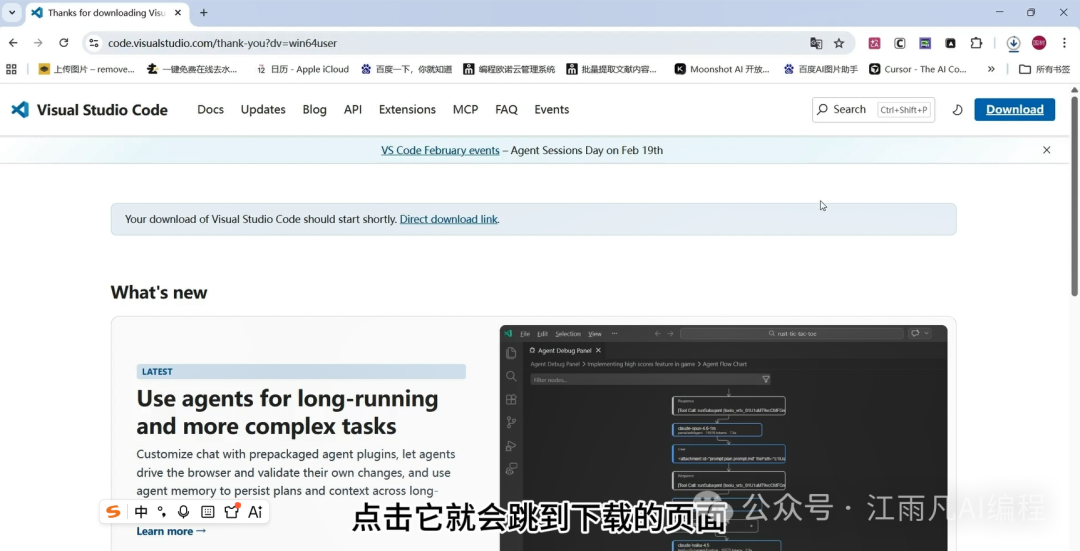Click the Visual Studio Code logo icon
This screenshot has width=1080, height=551.
point(21,110)
